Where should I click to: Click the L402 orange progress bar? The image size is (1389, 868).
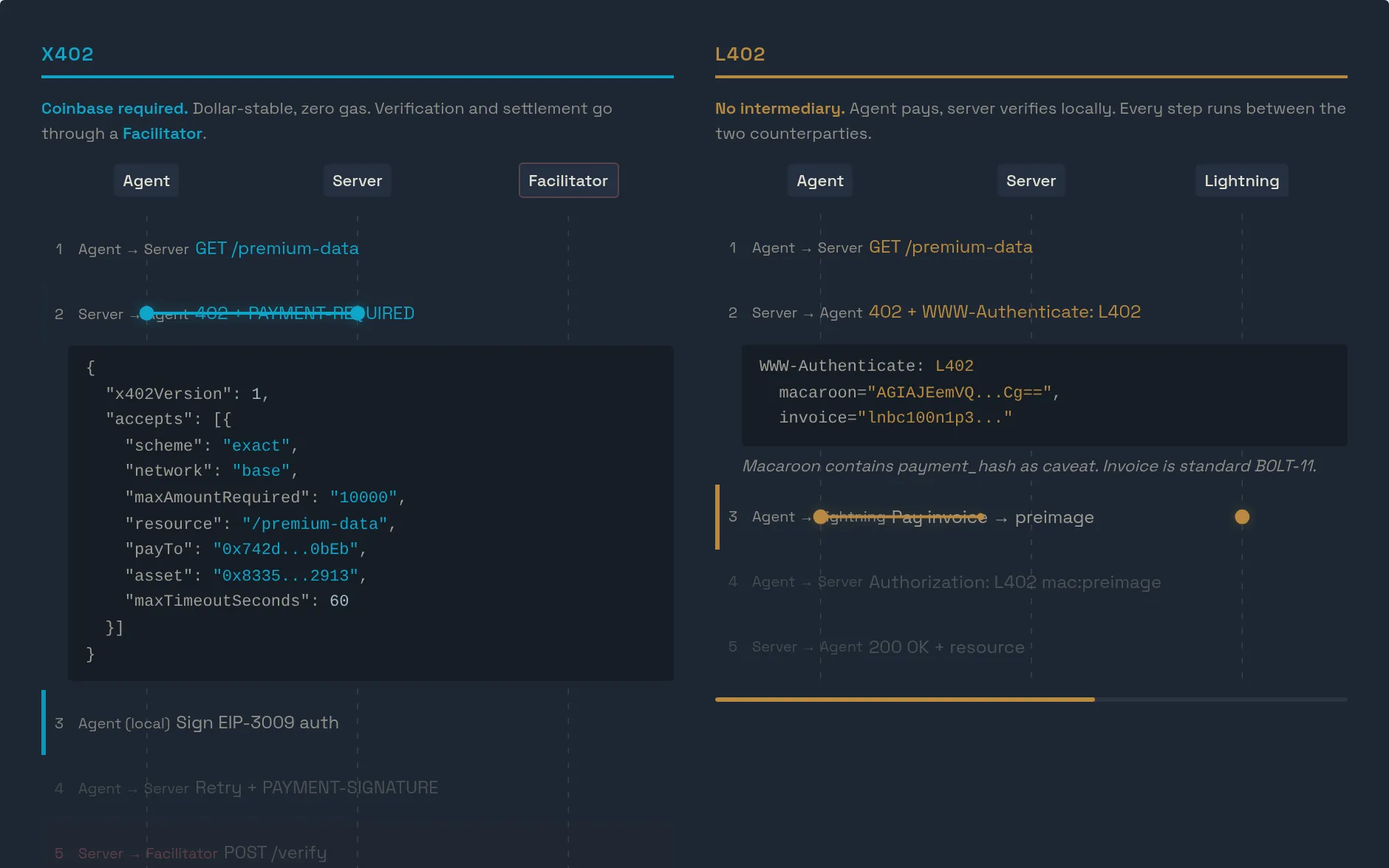904,699
